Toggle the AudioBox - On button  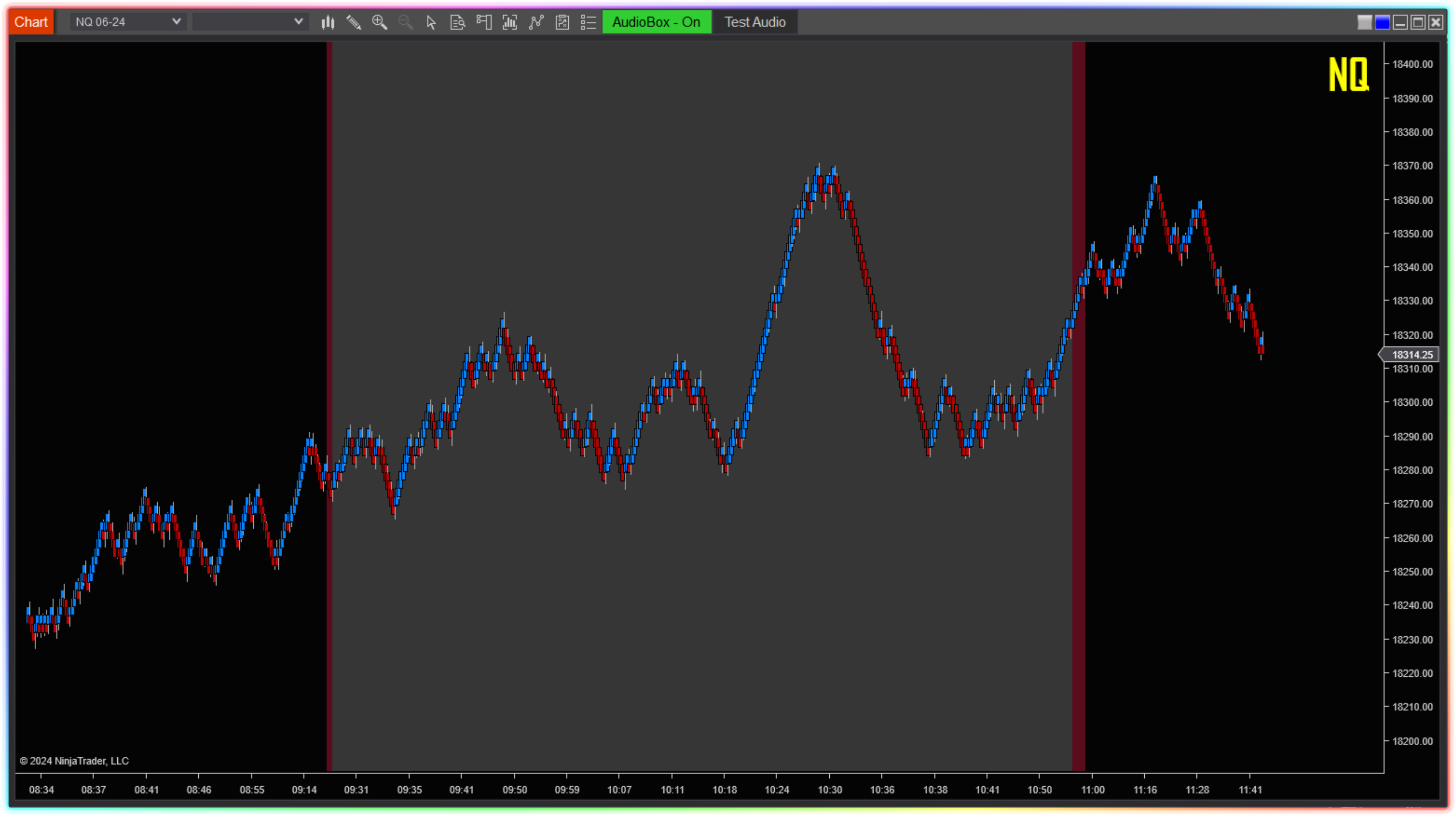tap(656, 22)
